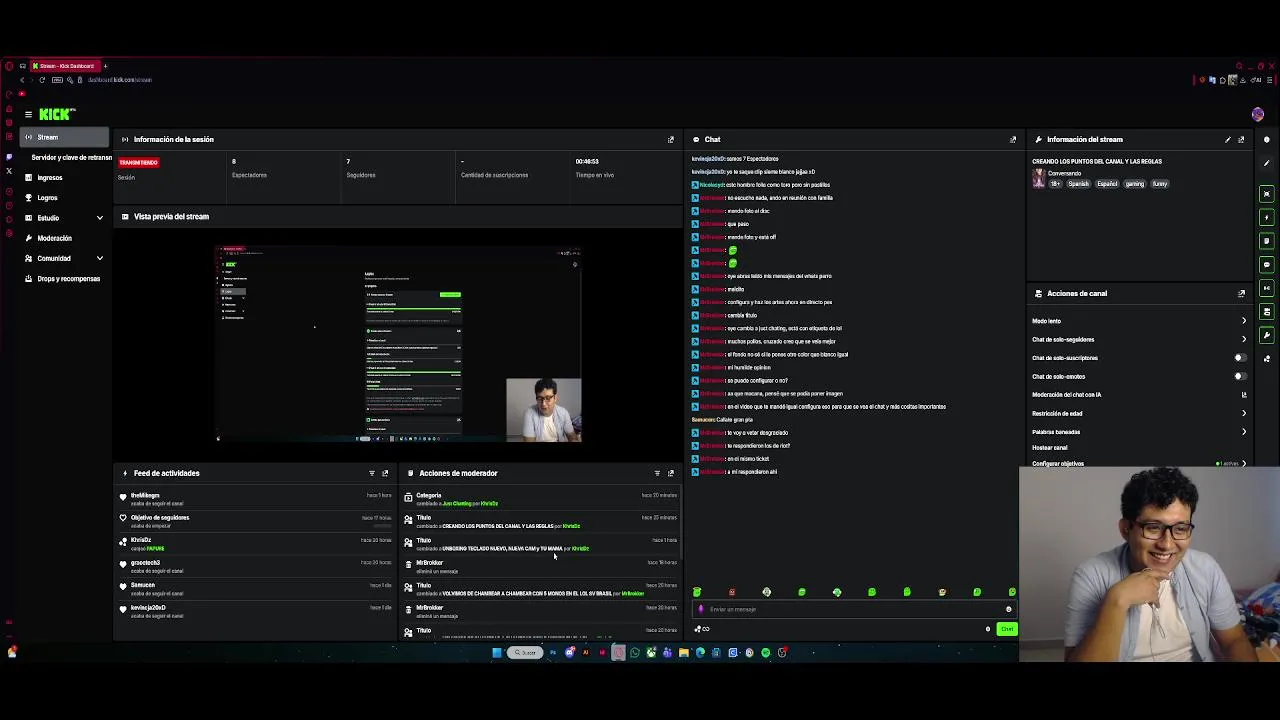Edit stream info with the pencil icon
This screenshot has height=720, width=1280.
pos(1228,140)
